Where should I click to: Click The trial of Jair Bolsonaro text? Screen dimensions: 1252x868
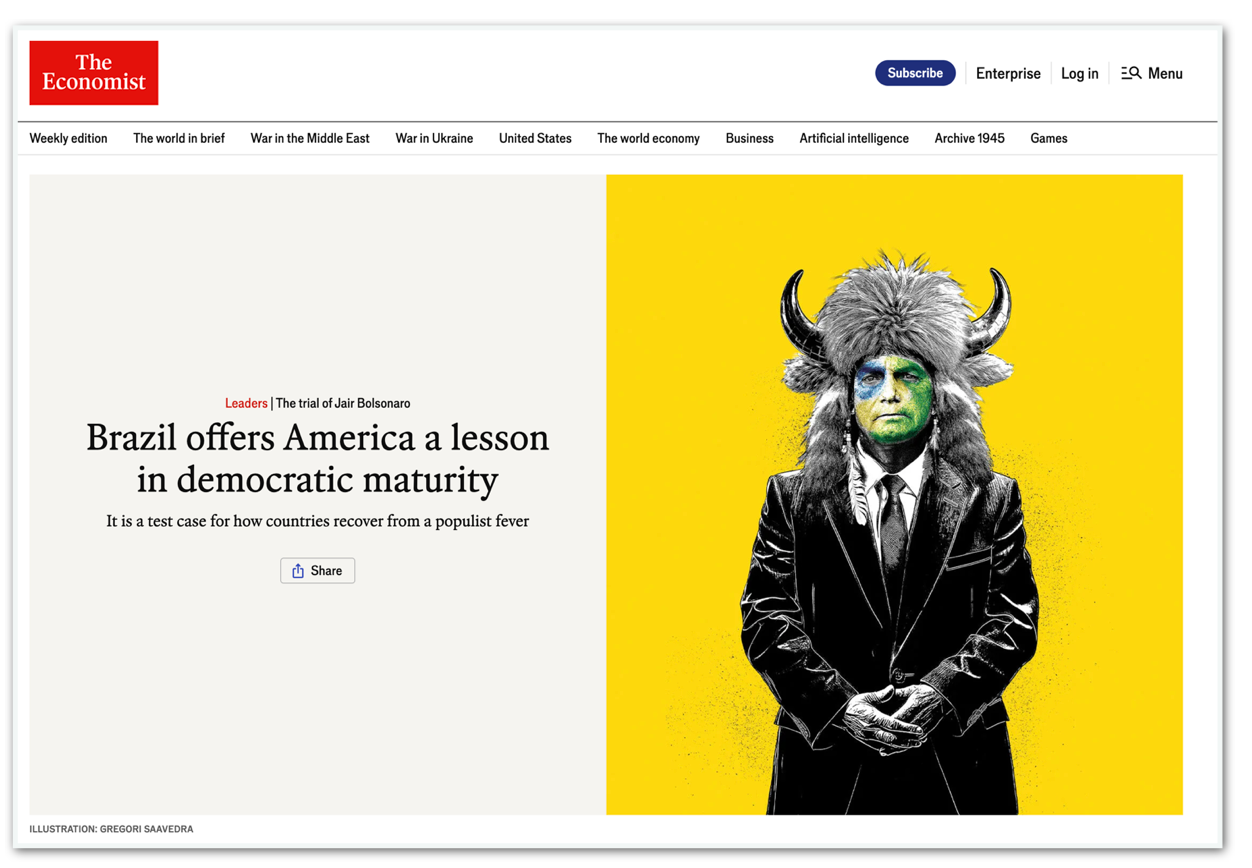click(x=343, y=403)
